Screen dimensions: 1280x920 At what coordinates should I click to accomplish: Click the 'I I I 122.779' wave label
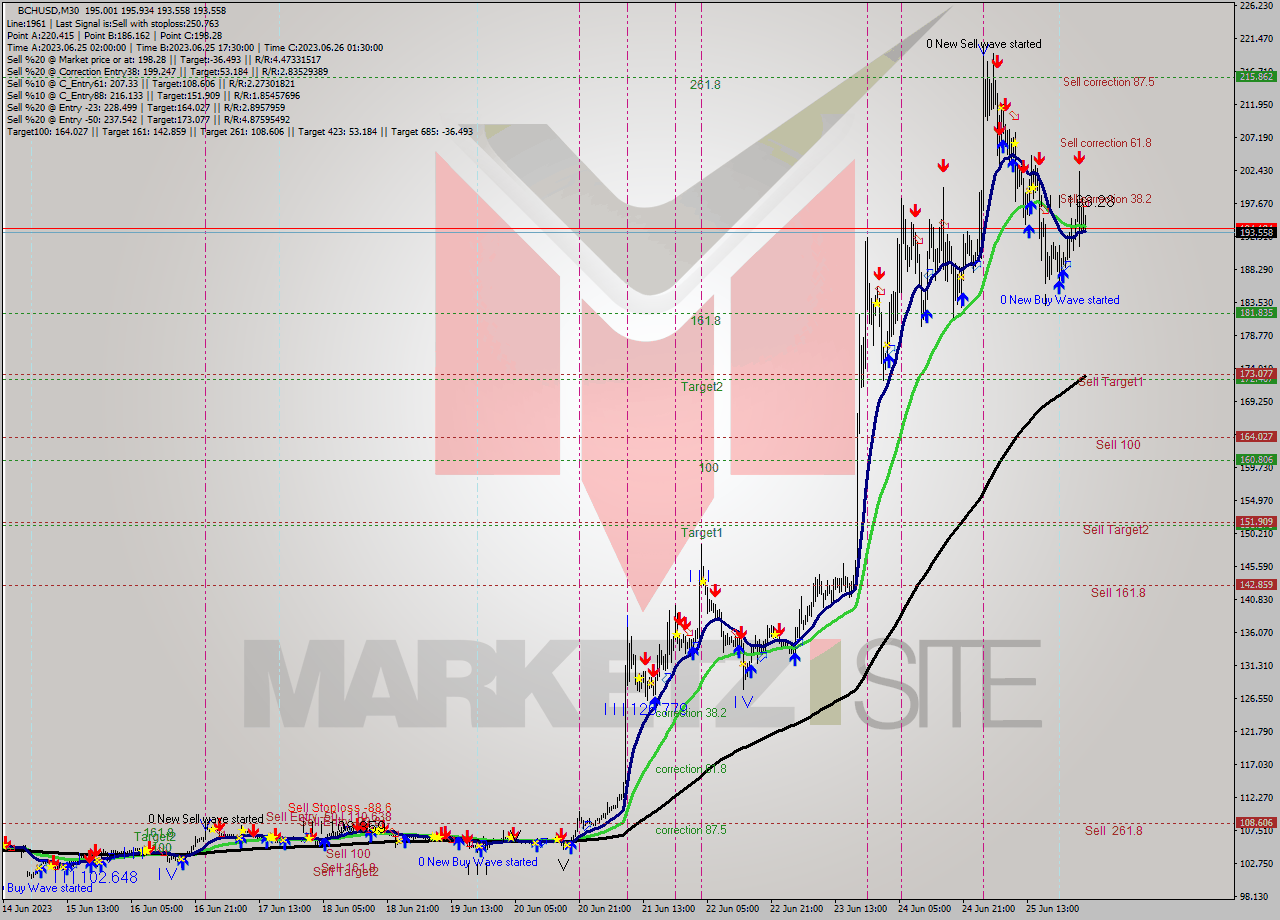click(x=646, y=708)
